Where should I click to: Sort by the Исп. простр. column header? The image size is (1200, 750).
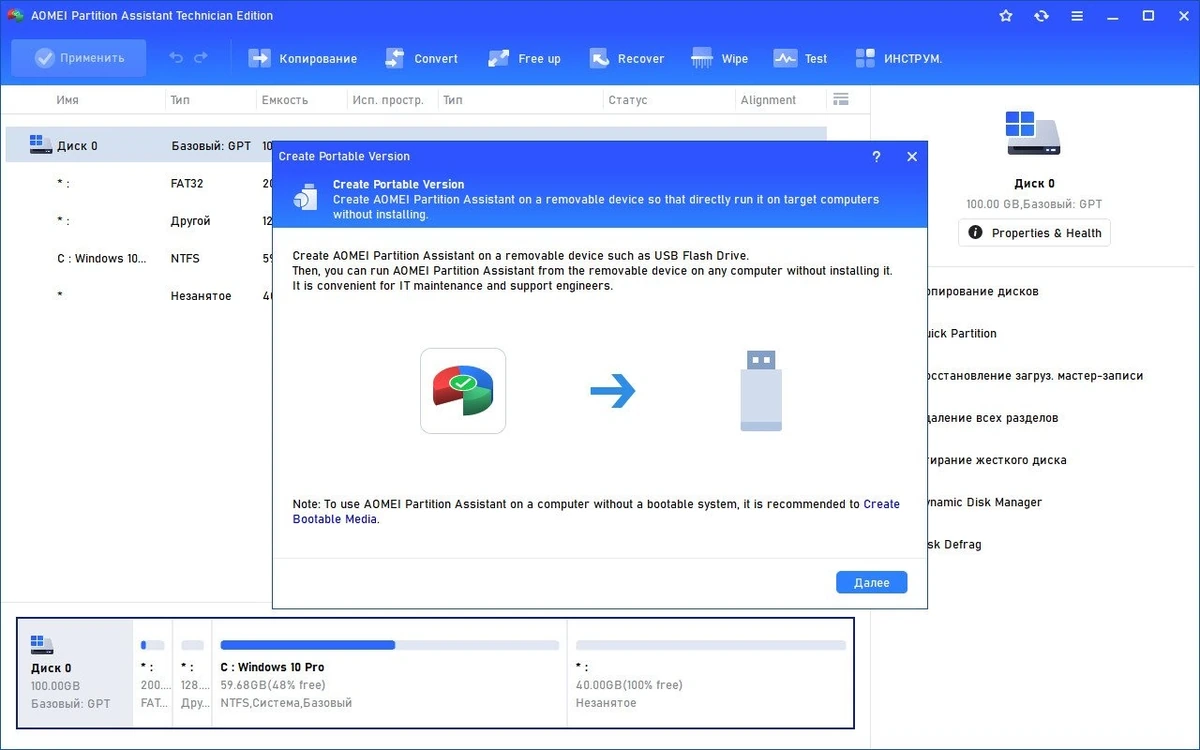pos(388,100)
